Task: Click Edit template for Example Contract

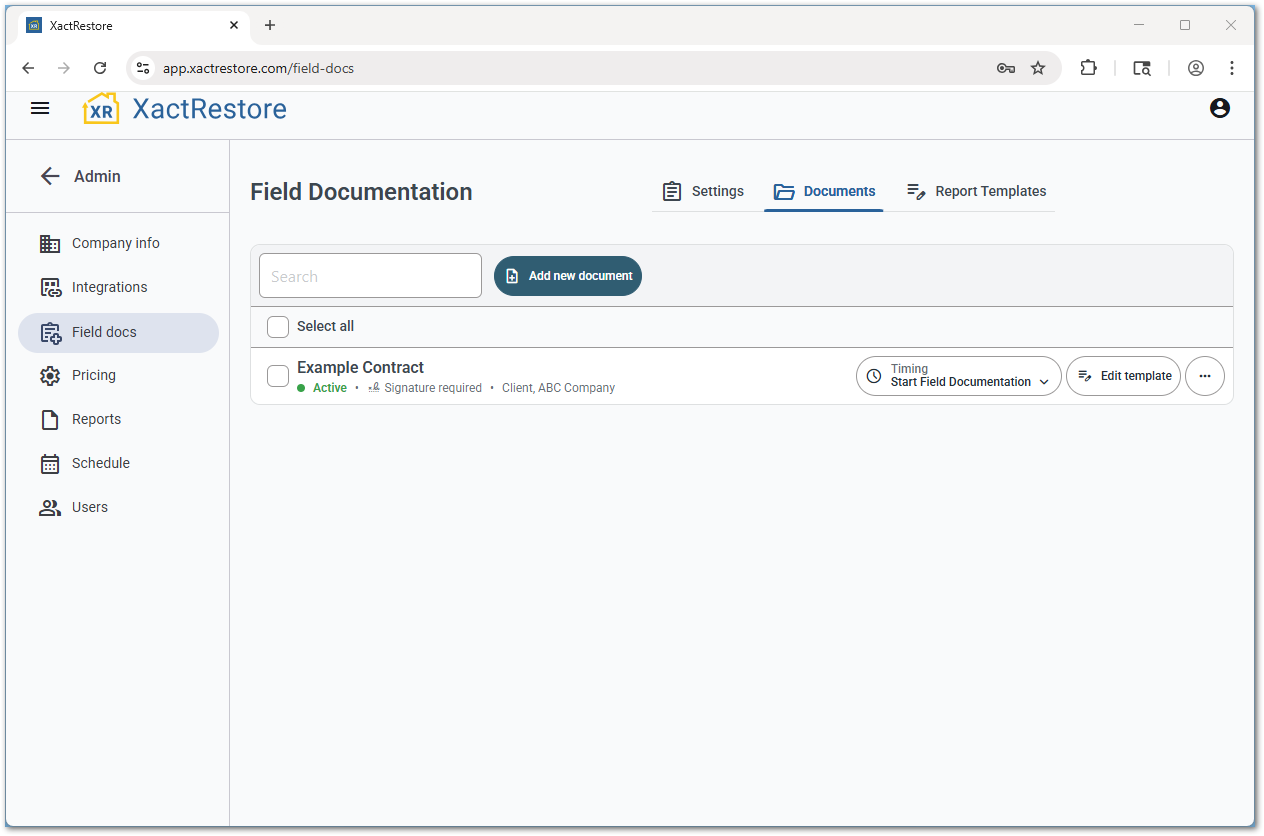Action: pyautogui.click(x=1123, y=376)
